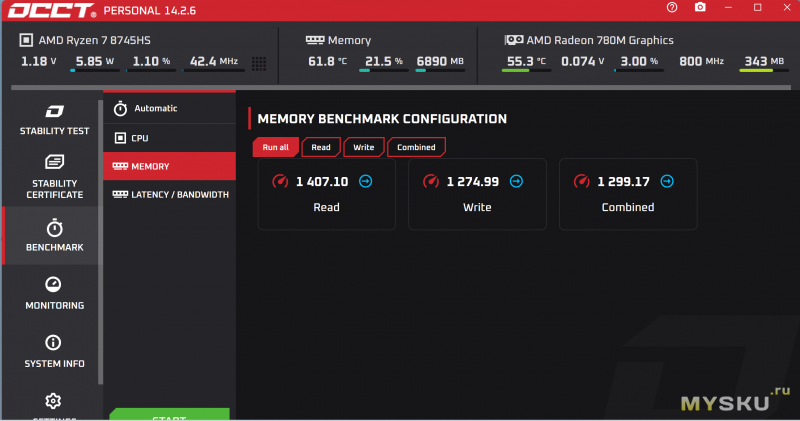Open the help question mark icon
The image size is (800, 421).
point(672,7)
